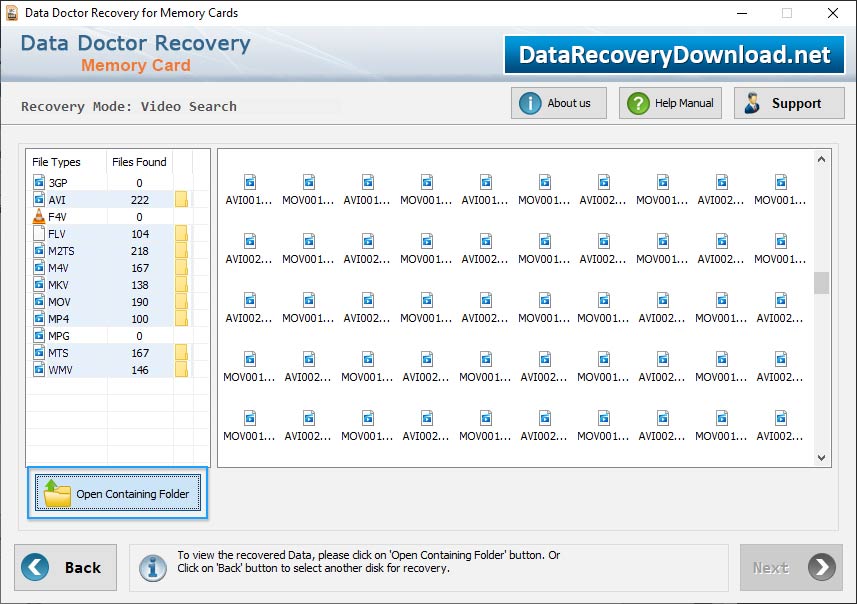This screenshot has width=857, height=604.
Task: Select the M4V row label
Action: pos(58,268)
